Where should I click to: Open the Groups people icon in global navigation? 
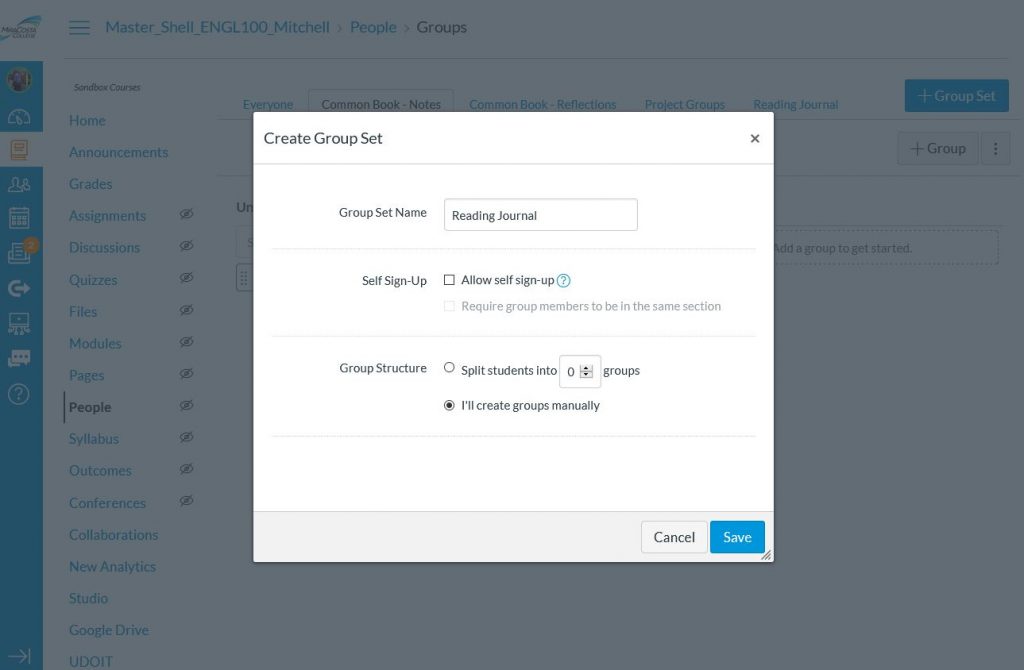click(19, 185)
